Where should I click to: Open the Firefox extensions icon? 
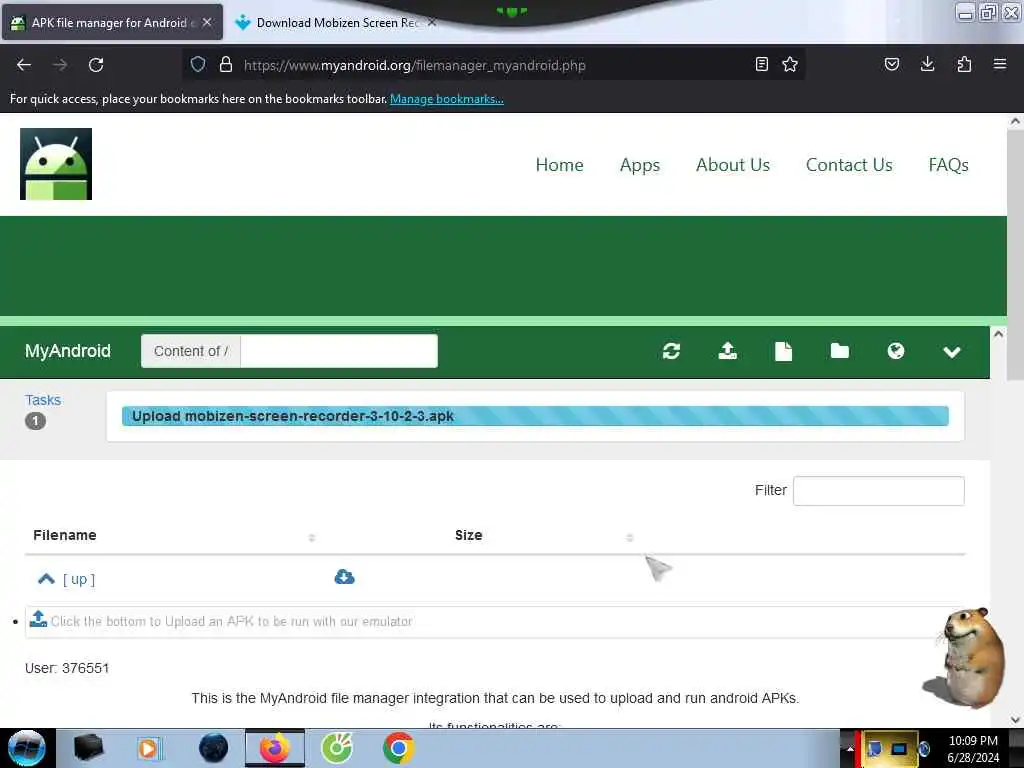pyautogui.click(x=964, y=64)
